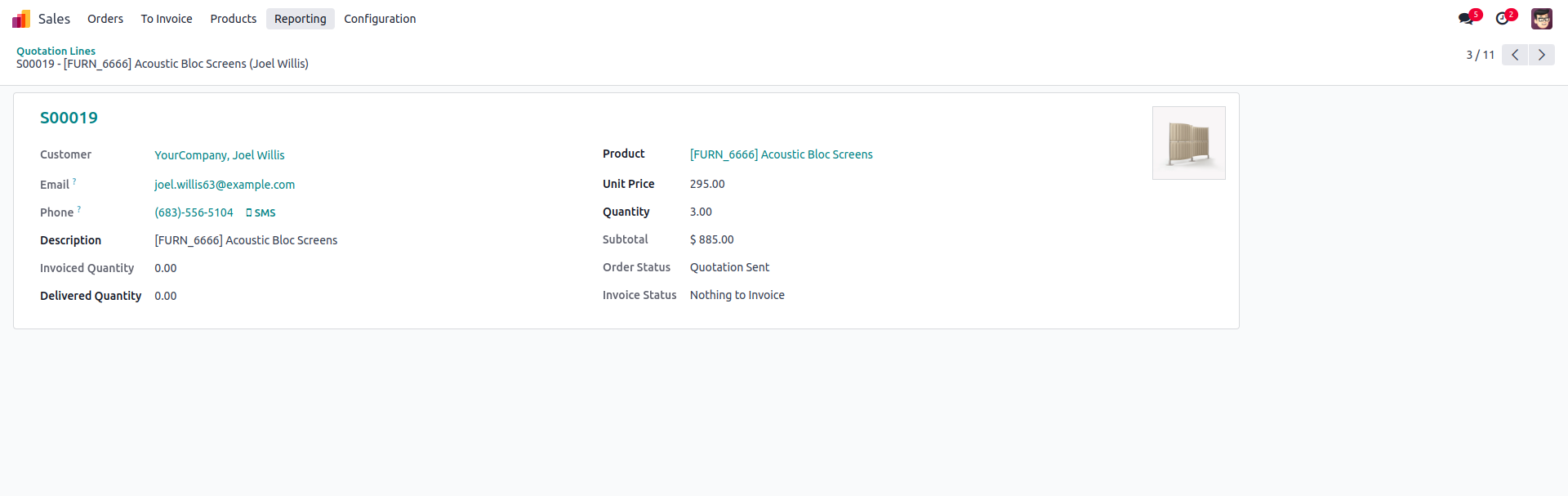Click the Phone help question mark
The image size is (1568, 496).
pos(79,209)
